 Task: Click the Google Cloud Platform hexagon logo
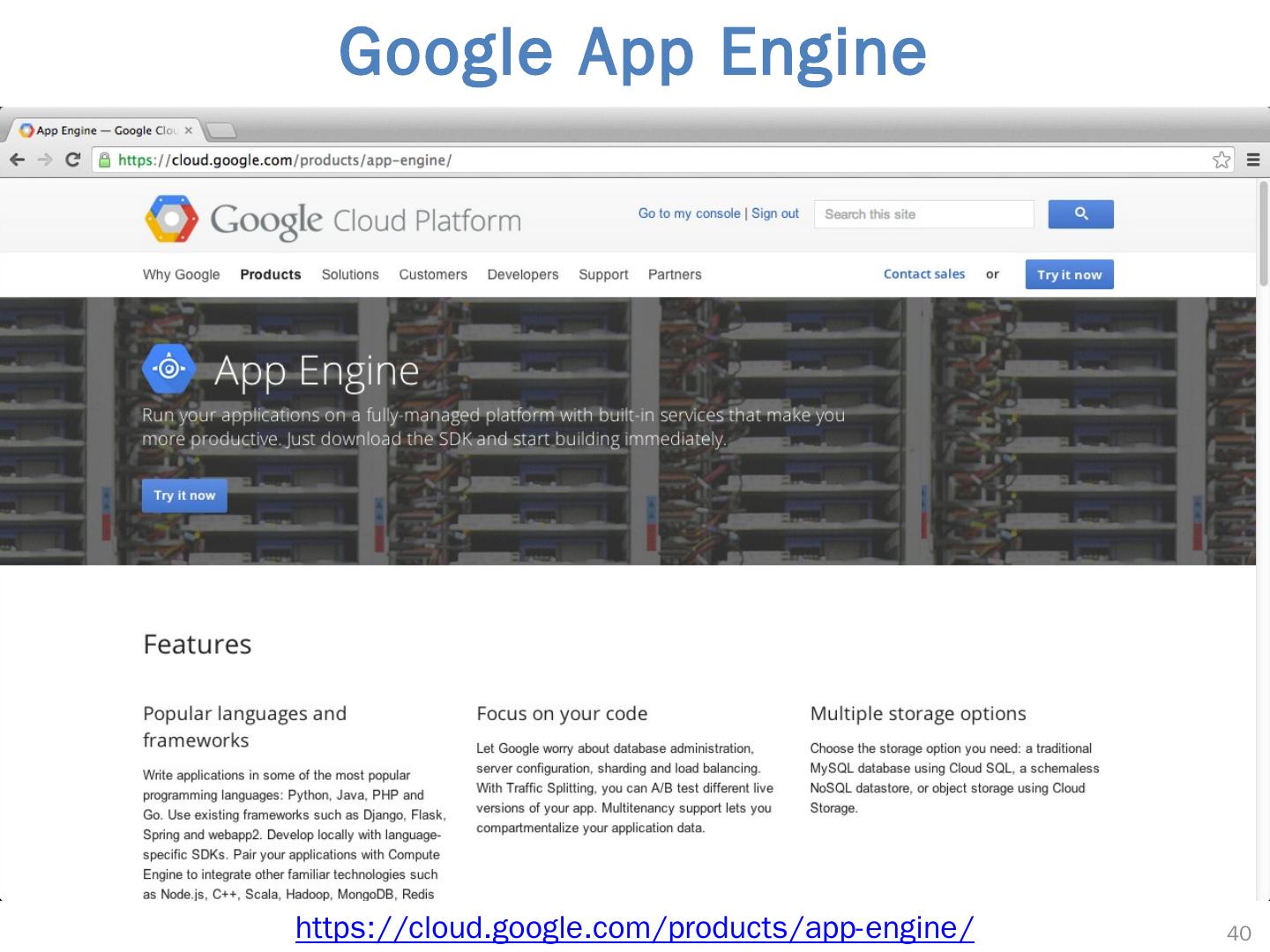click(x=171, y=219)
